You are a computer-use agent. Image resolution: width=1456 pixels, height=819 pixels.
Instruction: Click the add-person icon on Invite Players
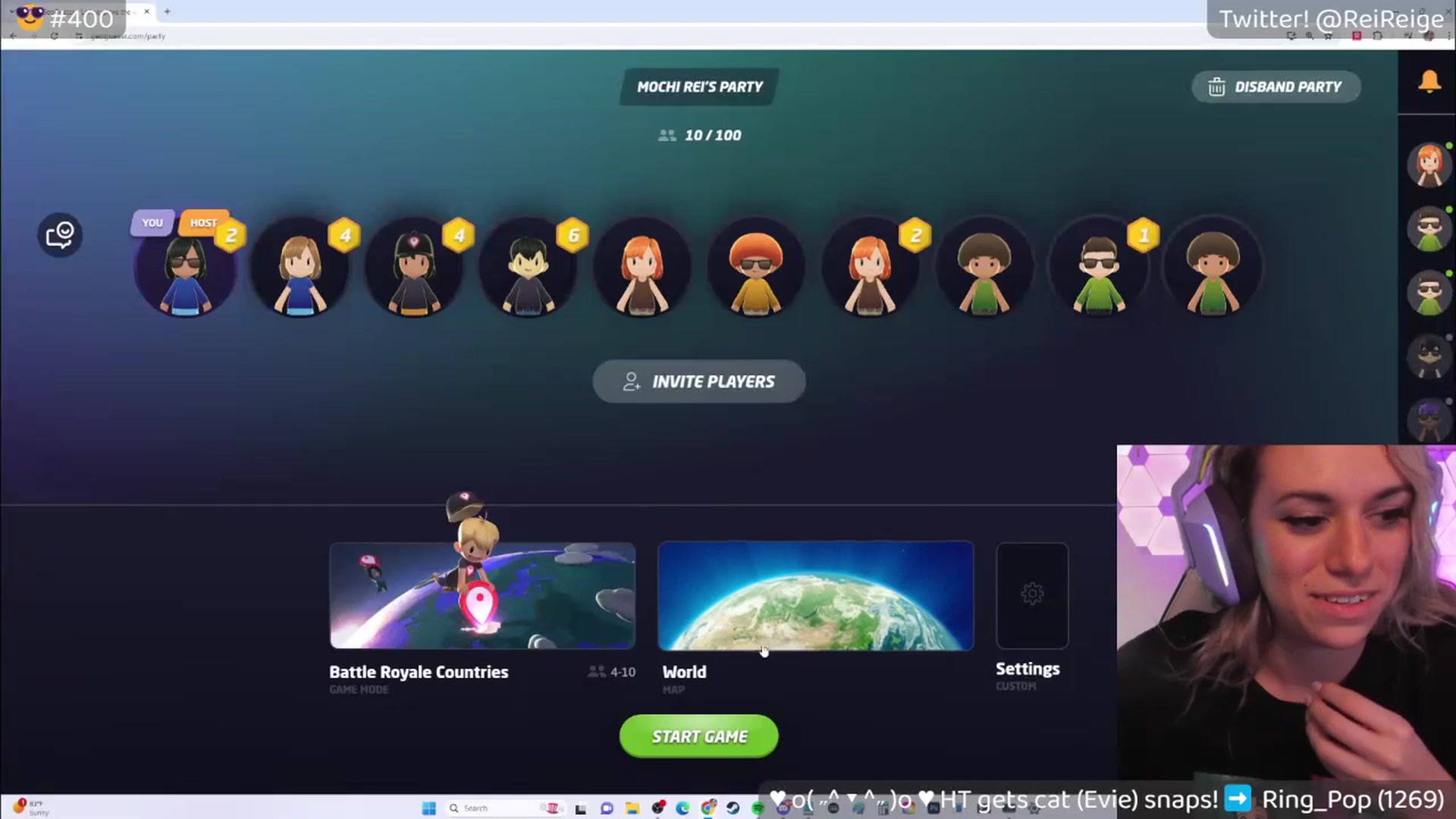point(631,381)
